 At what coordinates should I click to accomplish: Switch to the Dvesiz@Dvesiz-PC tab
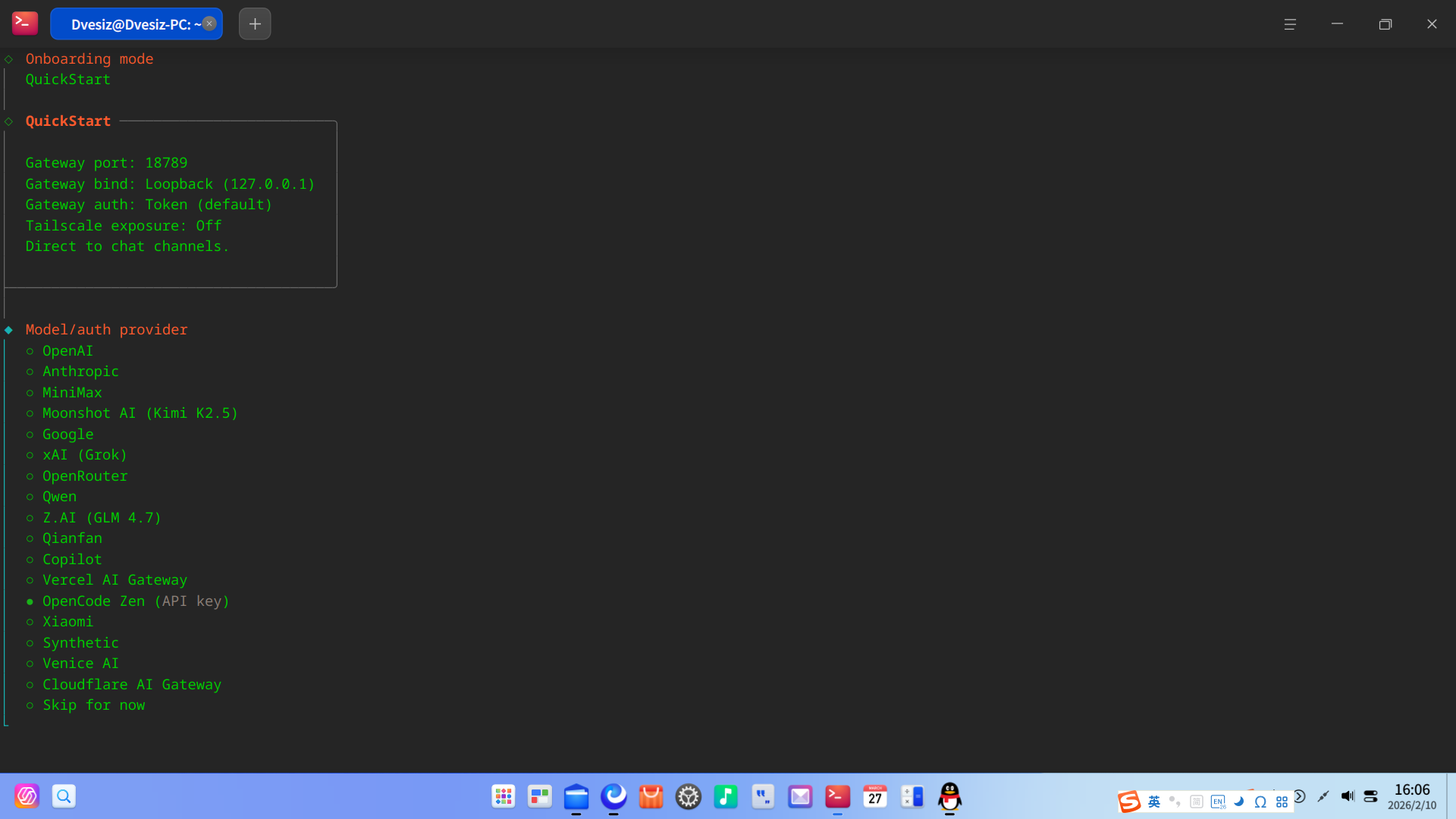[x=130, y=24]
